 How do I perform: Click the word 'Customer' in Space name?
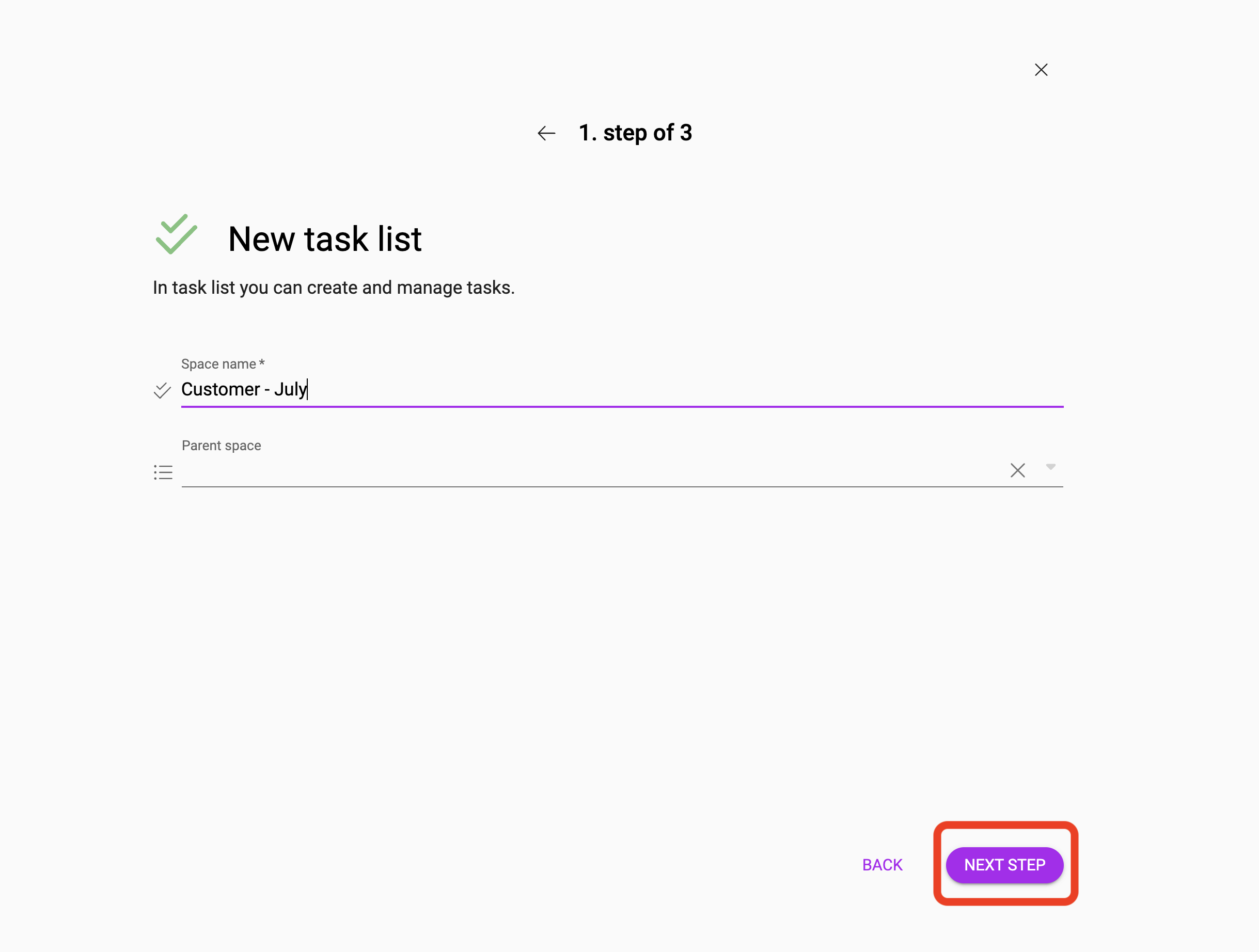click(221, 389)
